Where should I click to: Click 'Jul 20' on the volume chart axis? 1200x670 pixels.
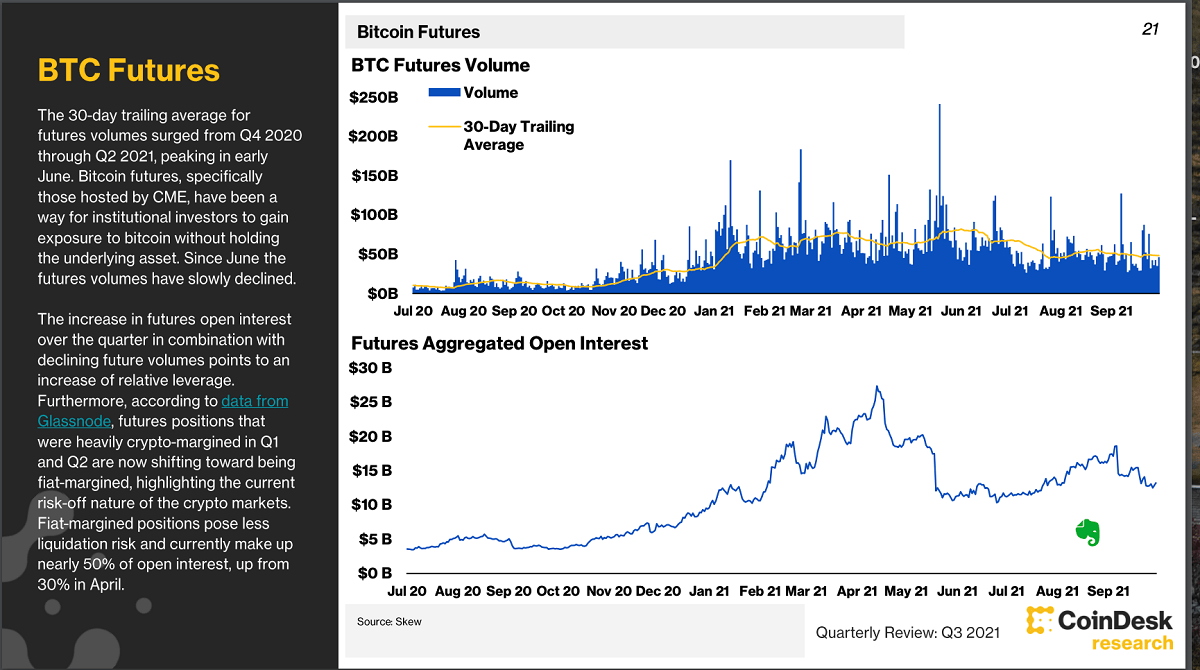[413, 311]
